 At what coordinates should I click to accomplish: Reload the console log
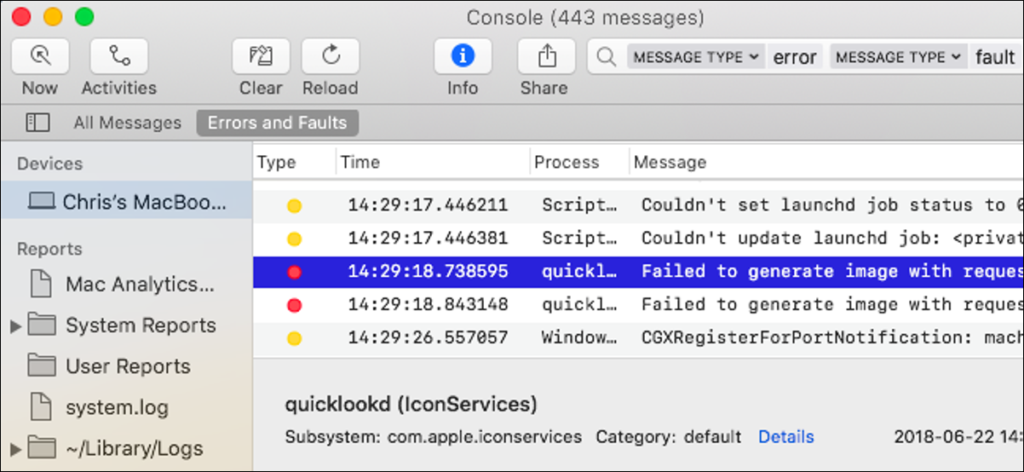pyautogui.click(x=330, y=56)
